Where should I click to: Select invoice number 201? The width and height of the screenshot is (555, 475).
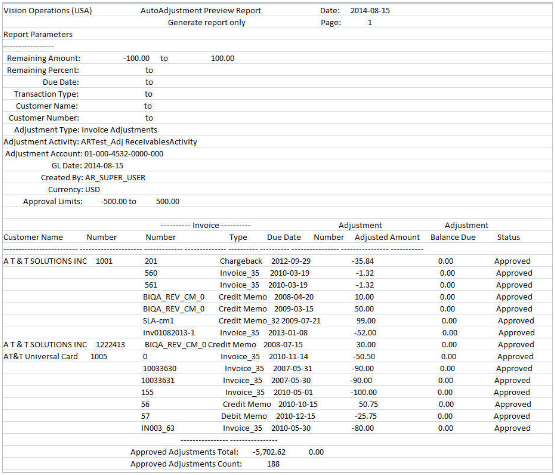(151, 261)
